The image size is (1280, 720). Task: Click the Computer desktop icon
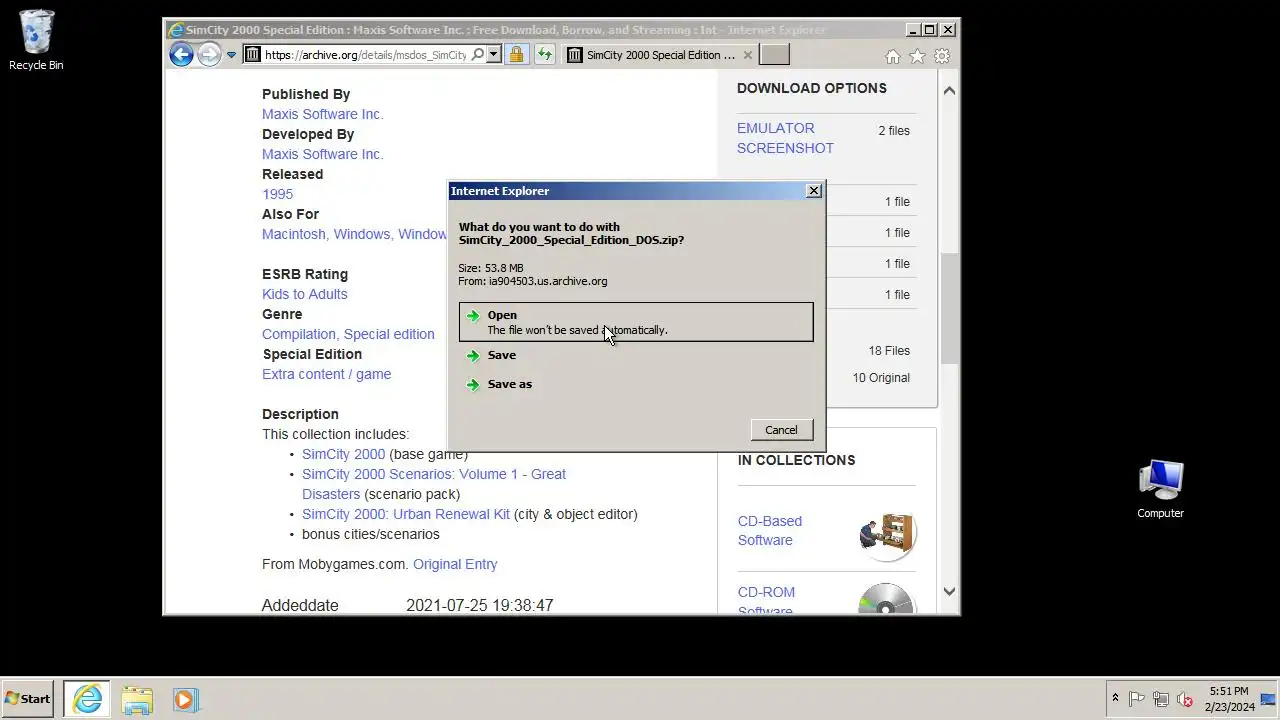click(1160, 489)
